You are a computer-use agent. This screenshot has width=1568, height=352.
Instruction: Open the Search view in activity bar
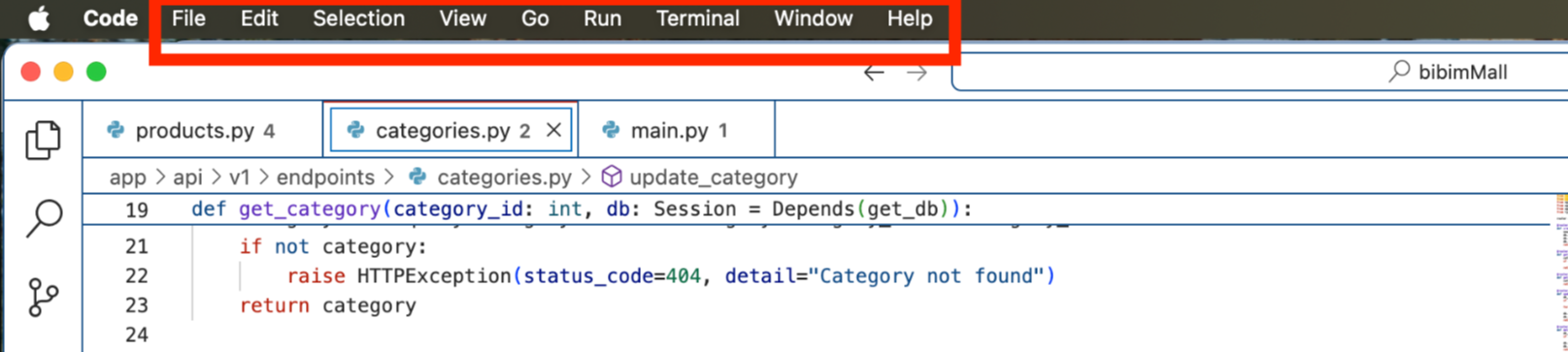click(x=43, y=218)
